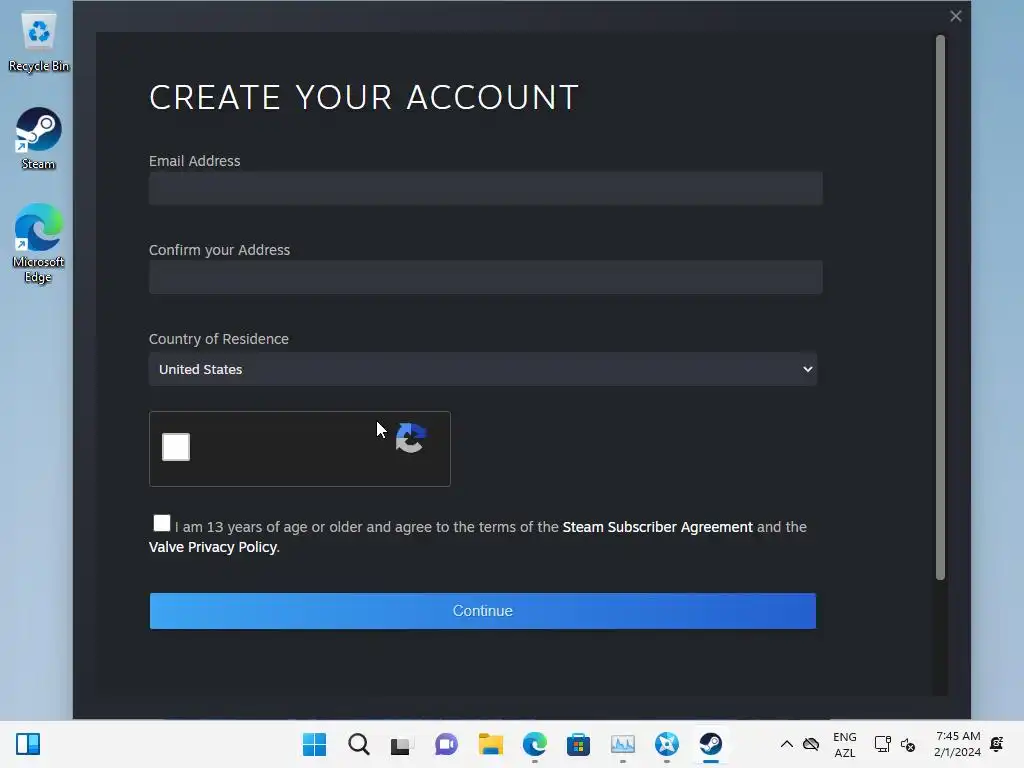Click the vertical scrollbar in the account form

[x=940, y=308]
